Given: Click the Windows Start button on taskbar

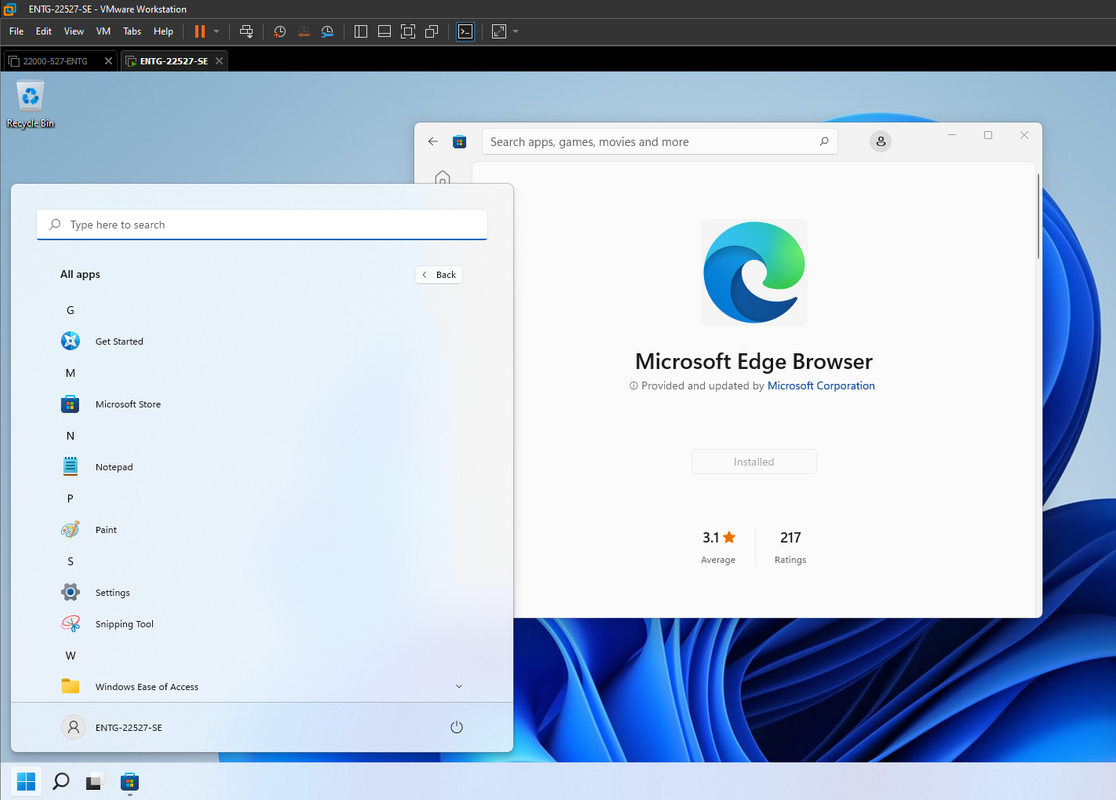Looking at the screenshot, I should (26, 781).
